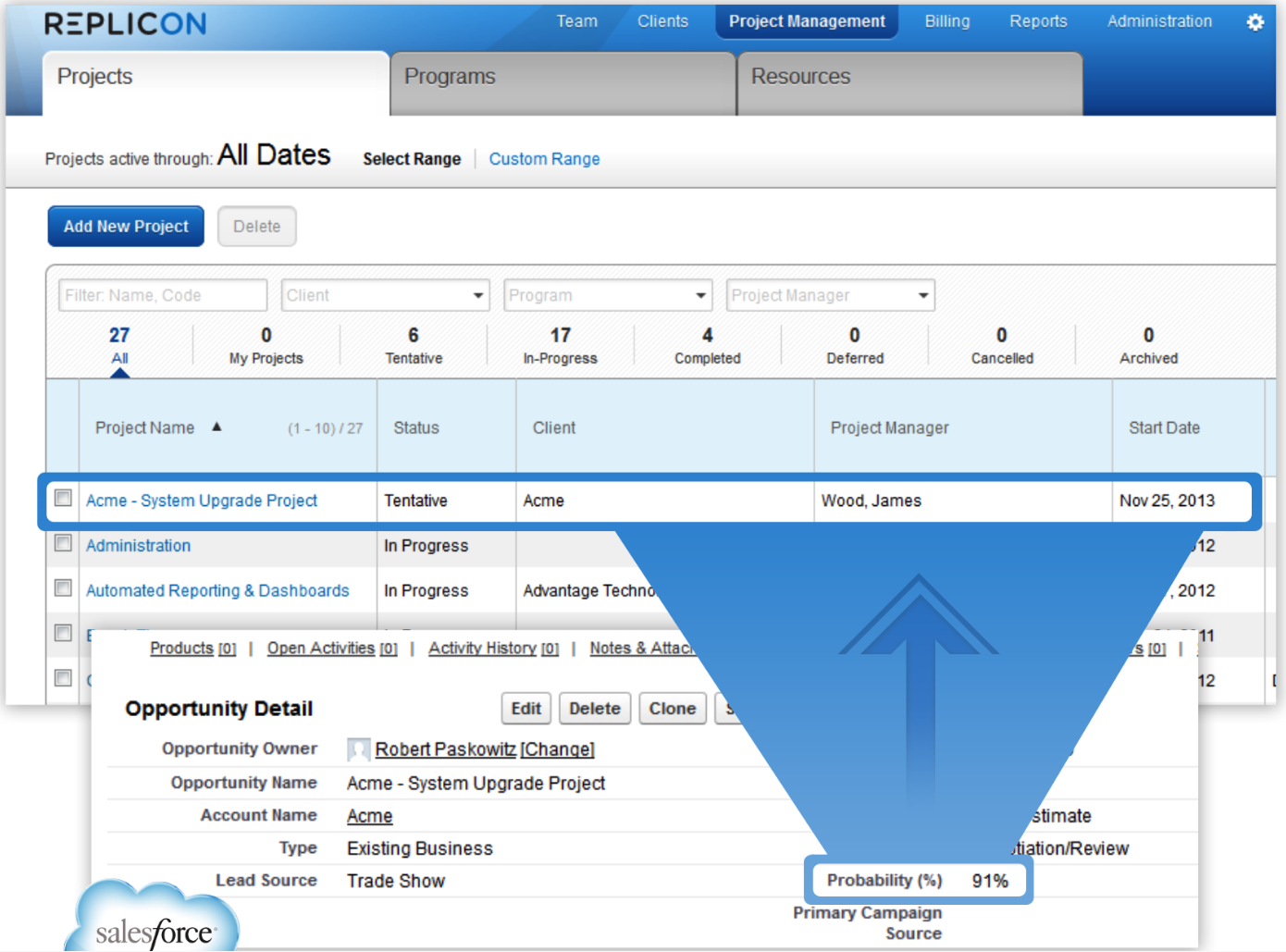Open the Activity History [0] link
The image size is (1286, 952).
pos(494,649)
